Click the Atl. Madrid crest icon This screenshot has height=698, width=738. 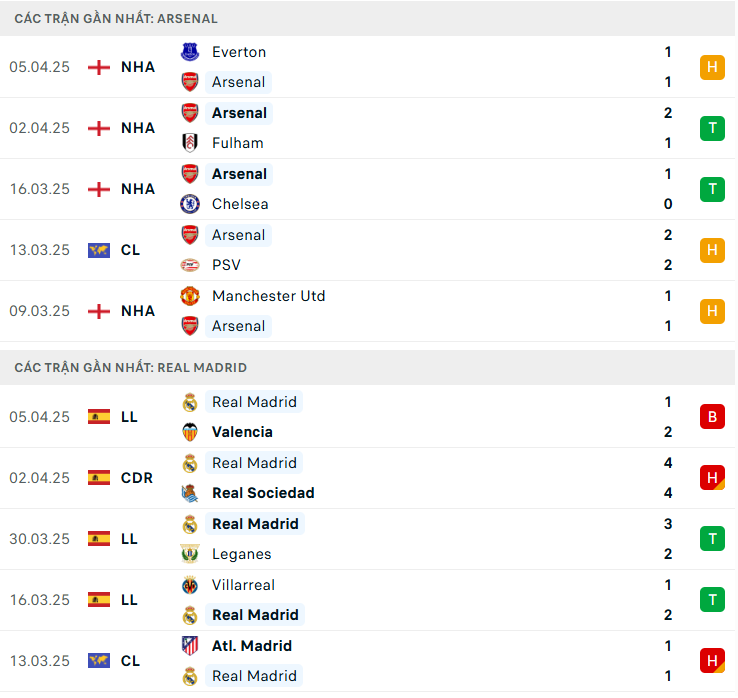click(190, 646)
